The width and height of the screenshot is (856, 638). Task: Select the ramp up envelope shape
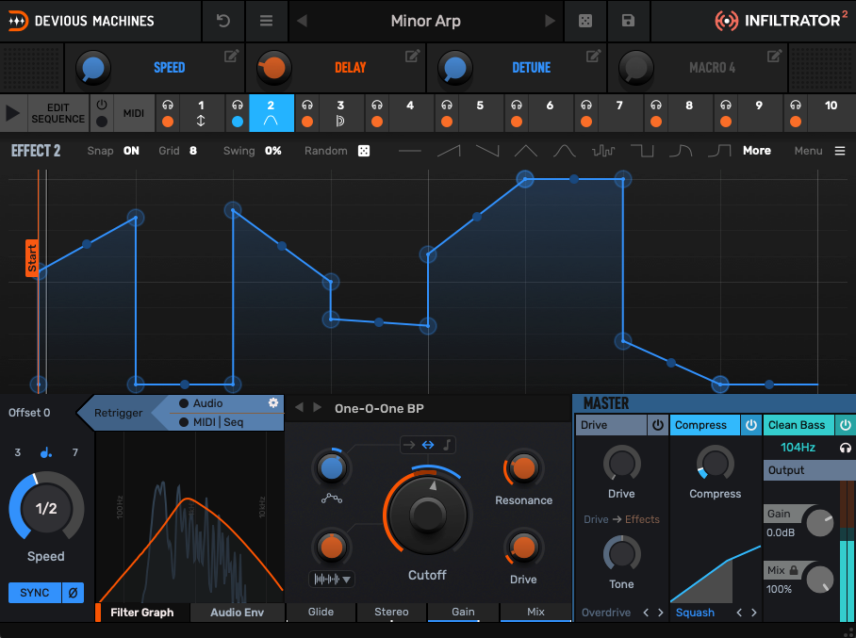449,151
